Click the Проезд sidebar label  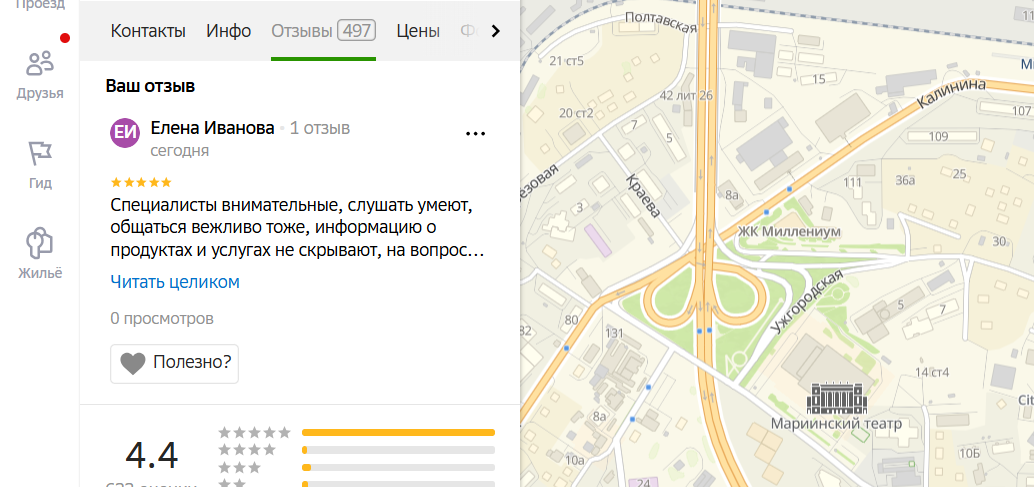click(x=40, y=5)
